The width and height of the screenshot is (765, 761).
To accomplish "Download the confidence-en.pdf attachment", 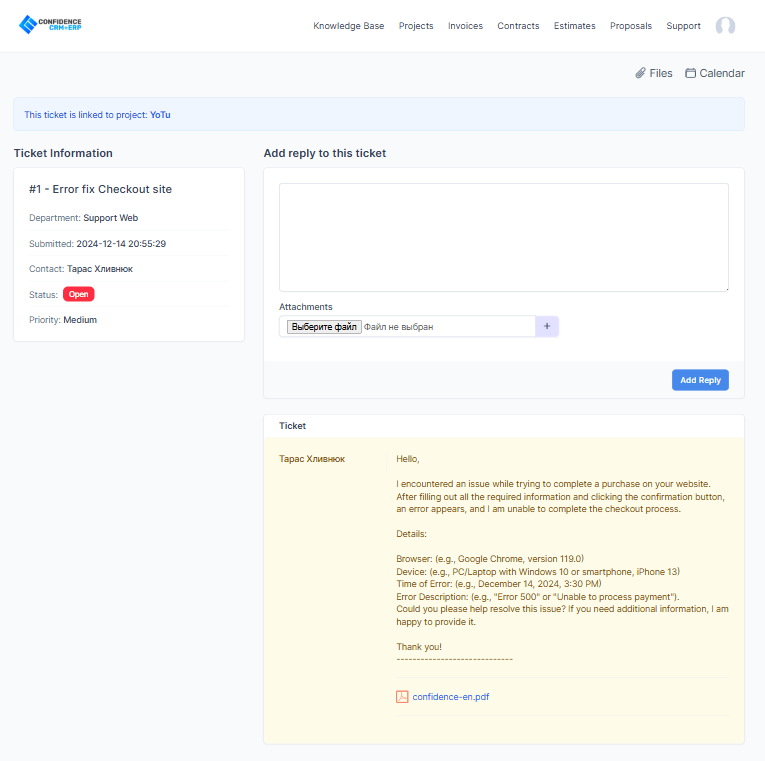I will pyautogui.click(x=450, y=697).
